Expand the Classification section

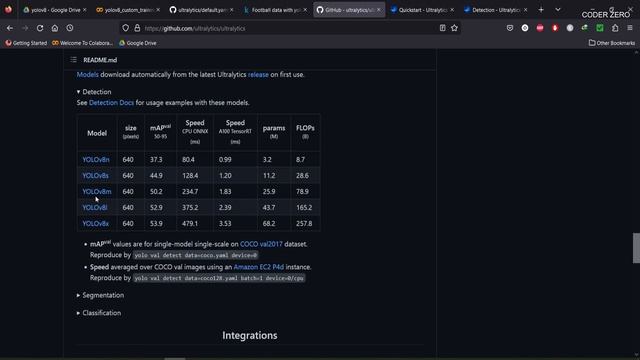99,313
